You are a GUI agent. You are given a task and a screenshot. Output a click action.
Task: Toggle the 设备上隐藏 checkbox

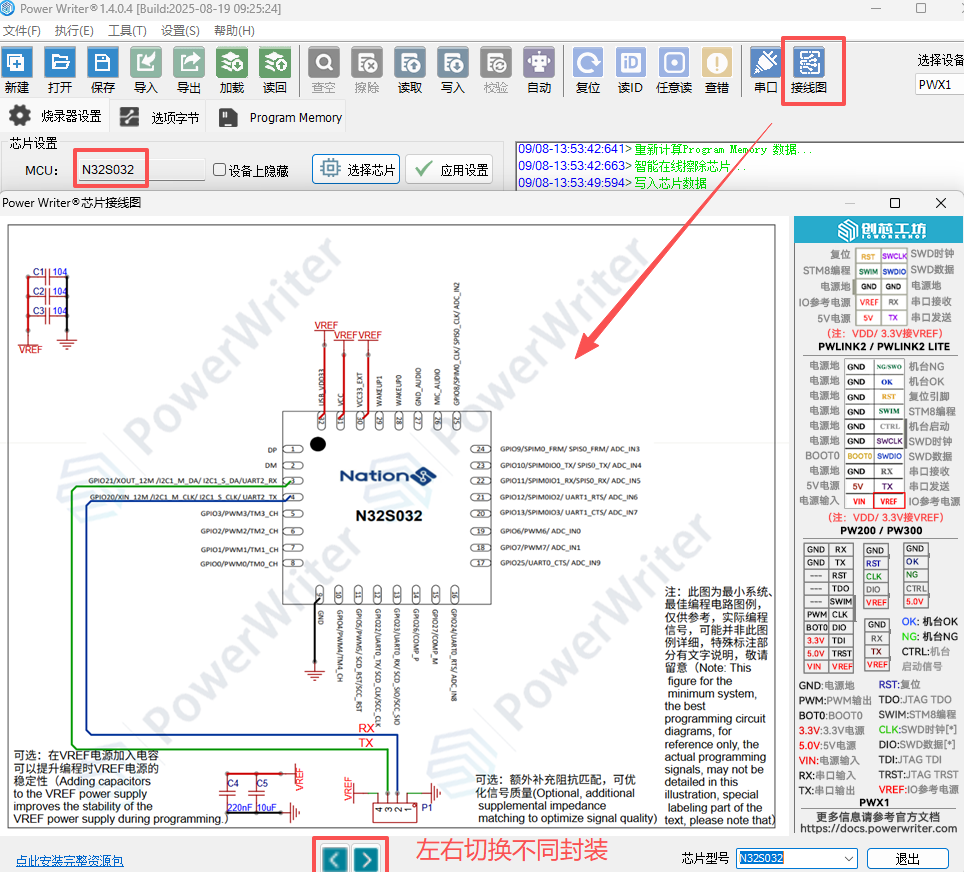pyautogui.click(x=219, y=170)
